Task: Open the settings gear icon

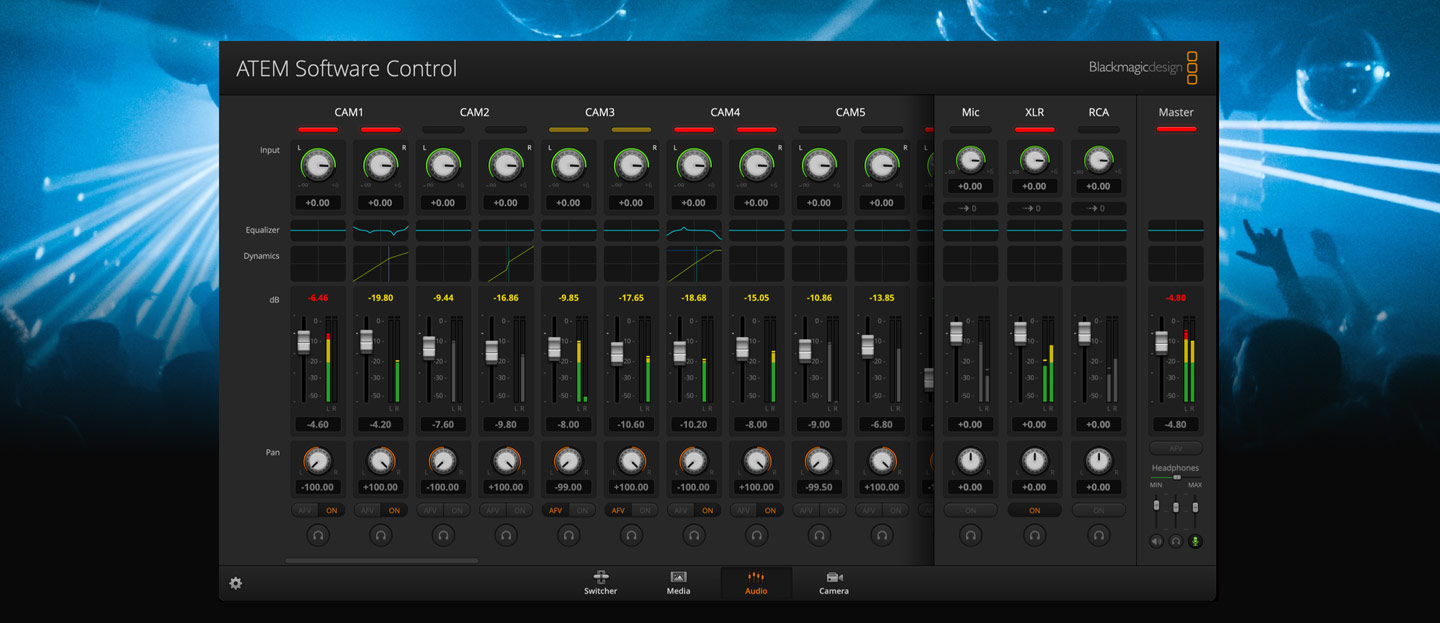Action: (236, 583)
